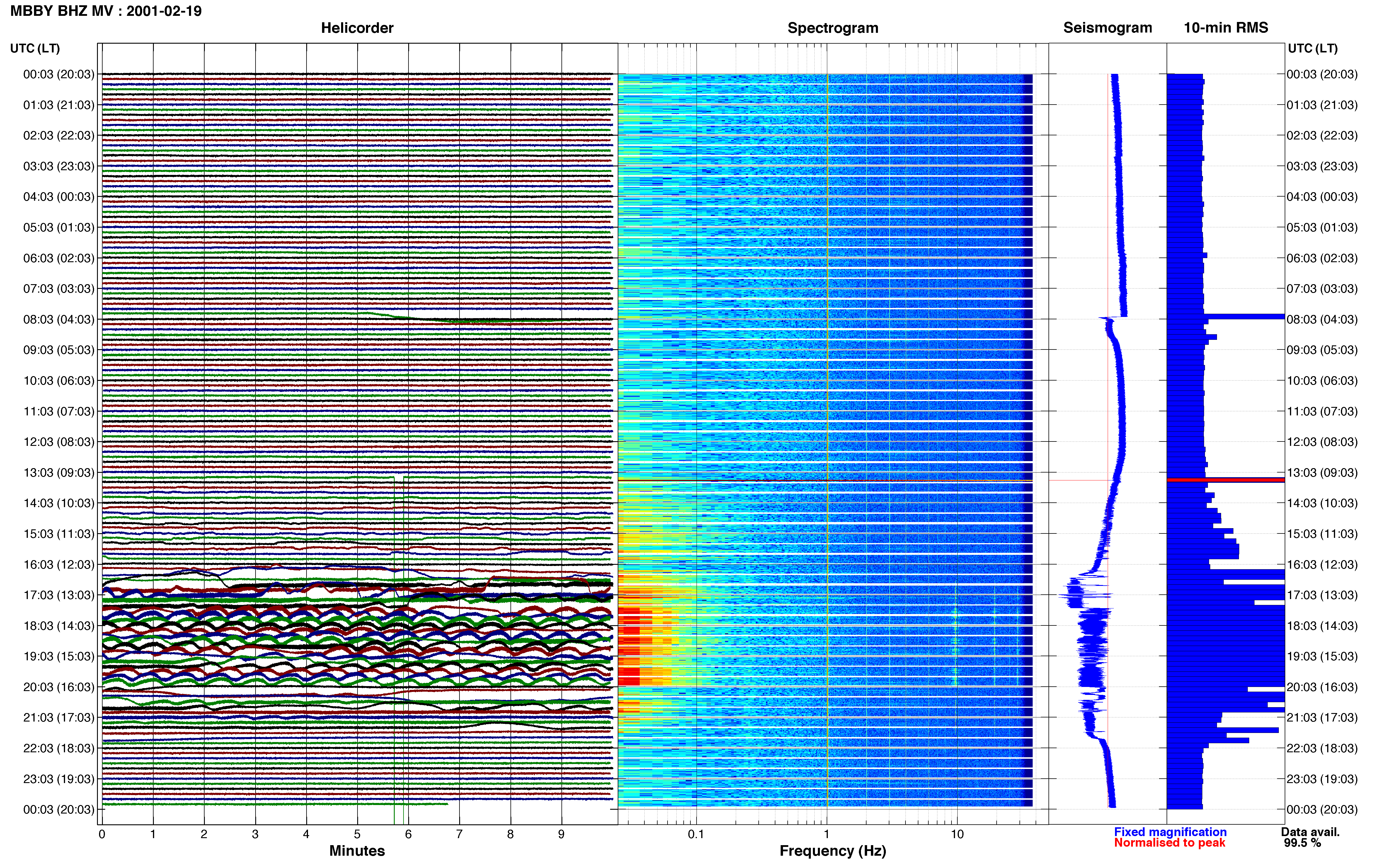Screen dimensions: 1389x868
Task: Click the left axis label '20:03 (16:03)'
Action: [59, 687]
